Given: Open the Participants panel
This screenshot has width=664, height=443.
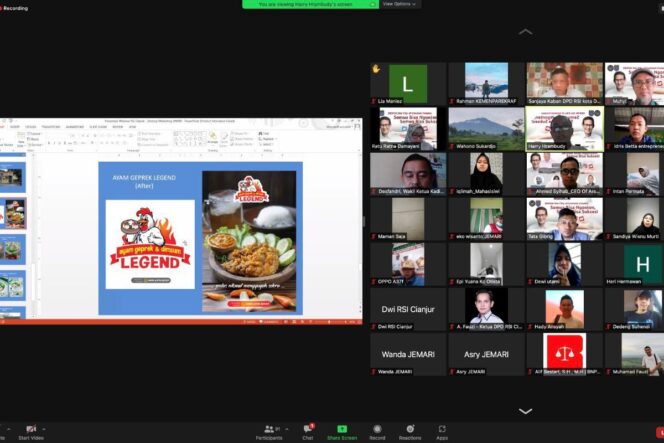Looking at the screenshot, I should click(x=268, y=431).
